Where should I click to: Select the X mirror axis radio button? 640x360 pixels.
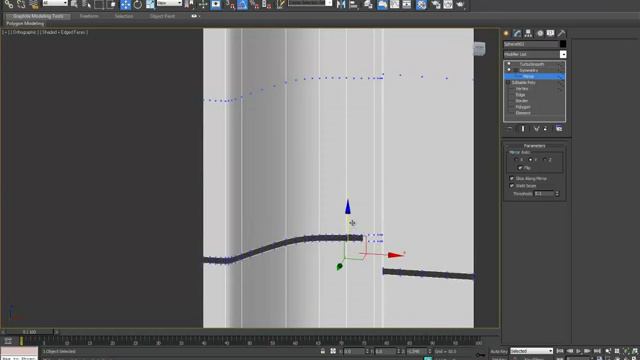point(516,160)
